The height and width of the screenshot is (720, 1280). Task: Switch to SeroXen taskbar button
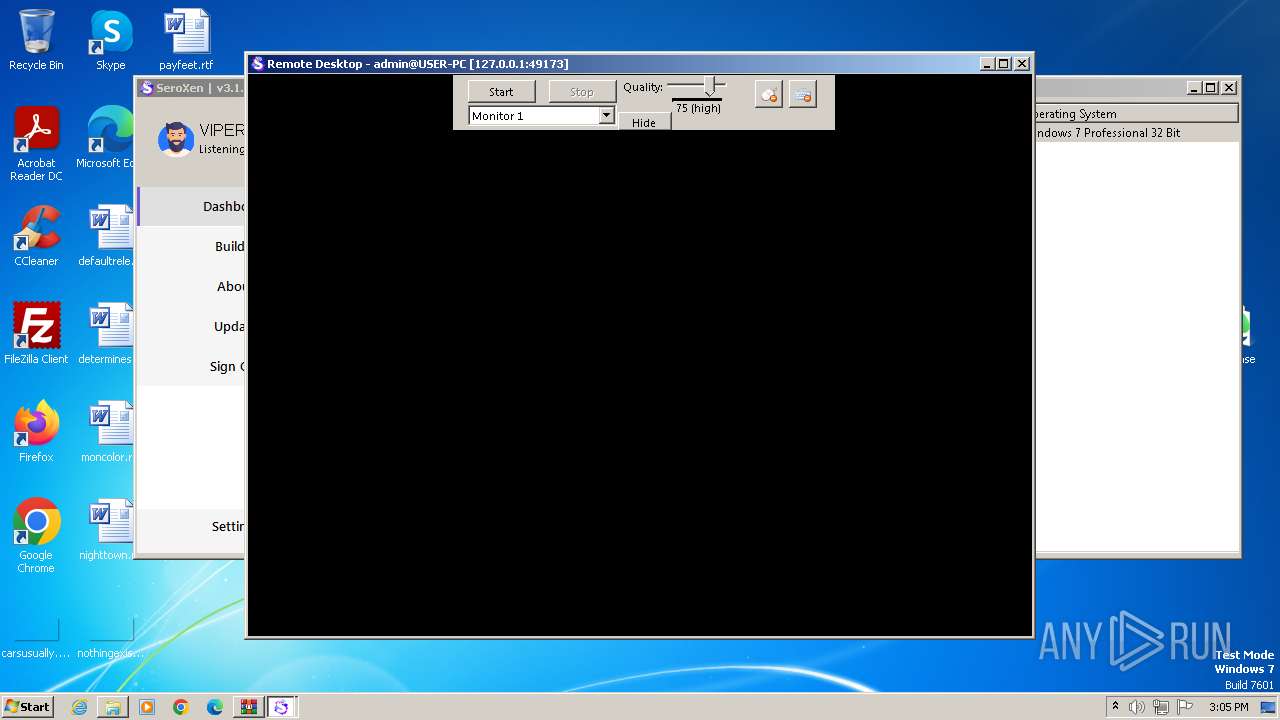(x=281, y=707)
